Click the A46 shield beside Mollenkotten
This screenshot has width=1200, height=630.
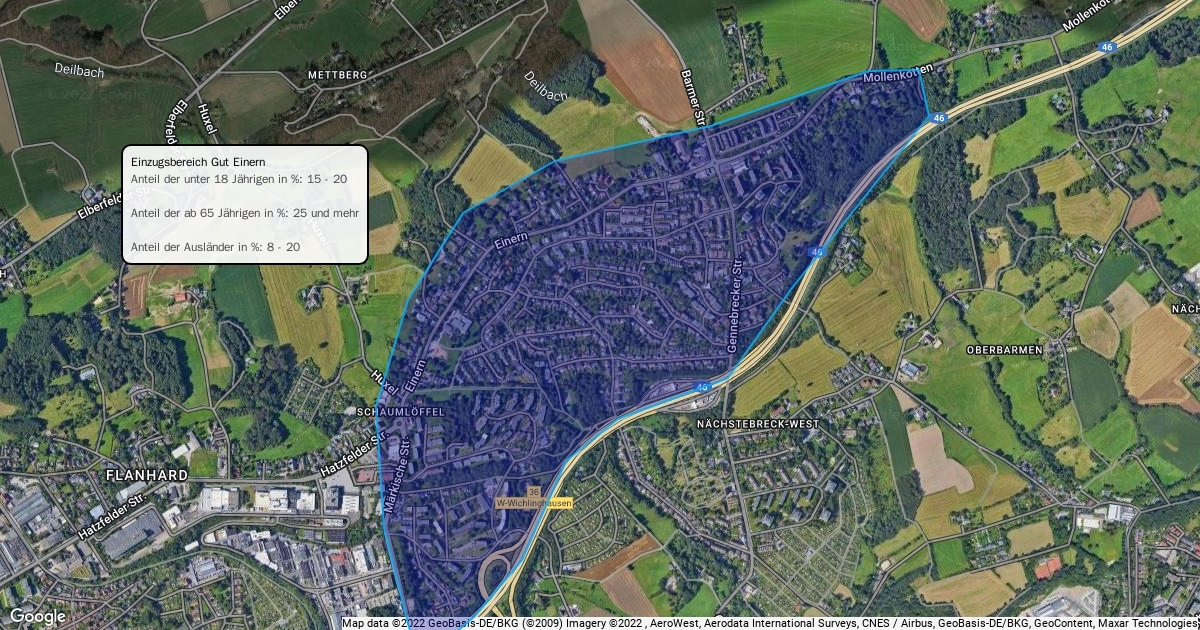tap(937, 118)
